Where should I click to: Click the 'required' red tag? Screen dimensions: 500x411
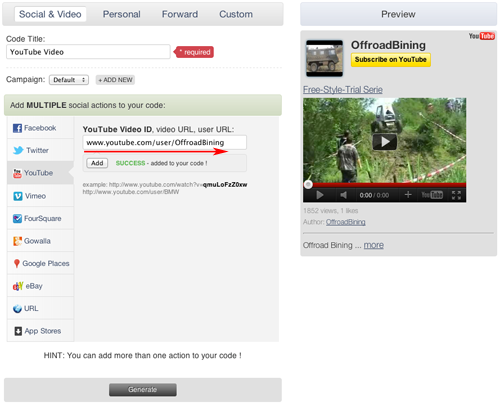coord(195,52)
